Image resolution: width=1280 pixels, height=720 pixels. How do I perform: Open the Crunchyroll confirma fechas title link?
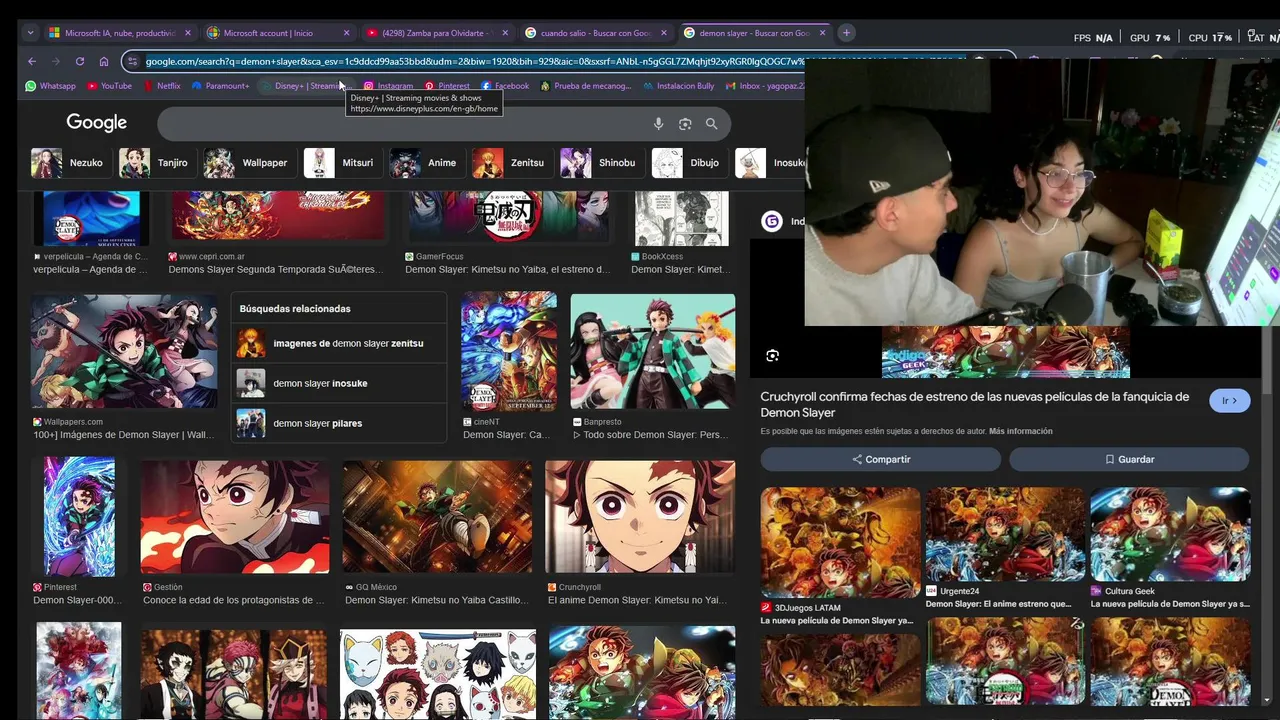point(975,404)
